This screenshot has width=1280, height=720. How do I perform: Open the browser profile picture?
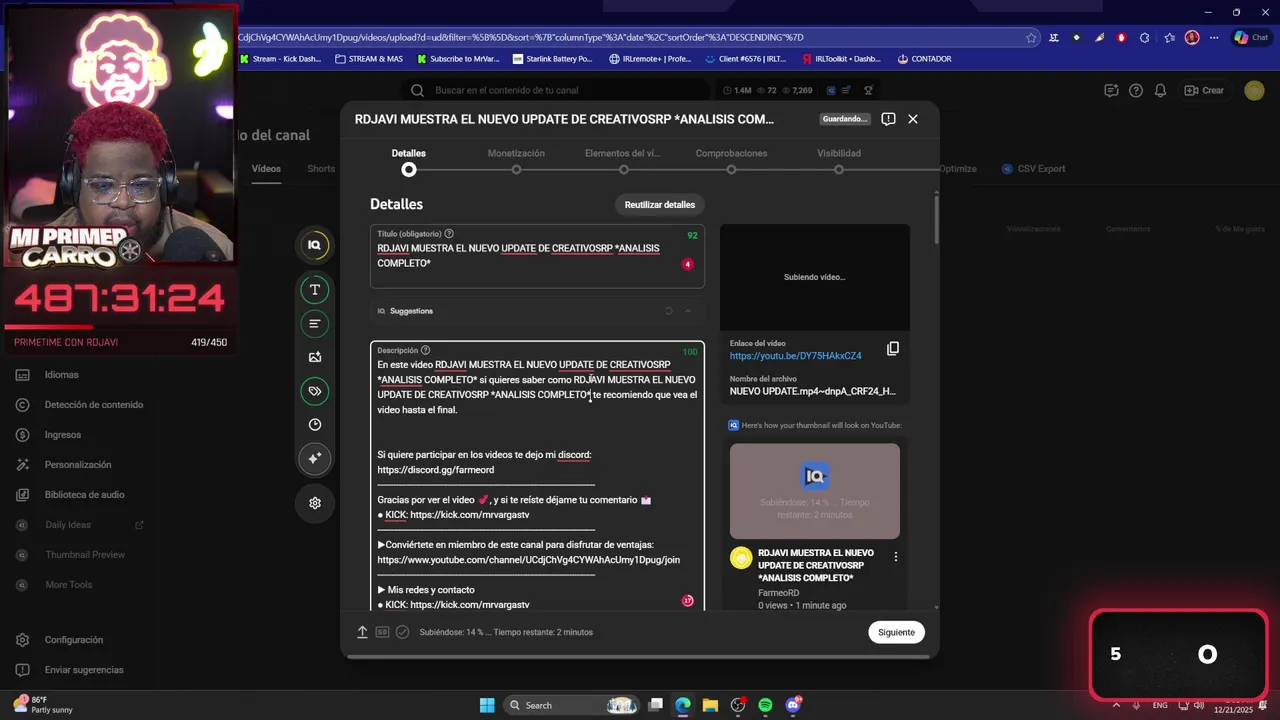[x=1192, y=38]
